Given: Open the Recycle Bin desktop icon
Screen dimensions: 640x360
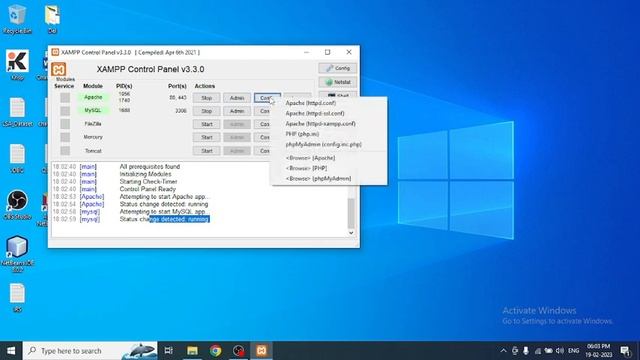Looking at the screenshot, I should (17, 19).
